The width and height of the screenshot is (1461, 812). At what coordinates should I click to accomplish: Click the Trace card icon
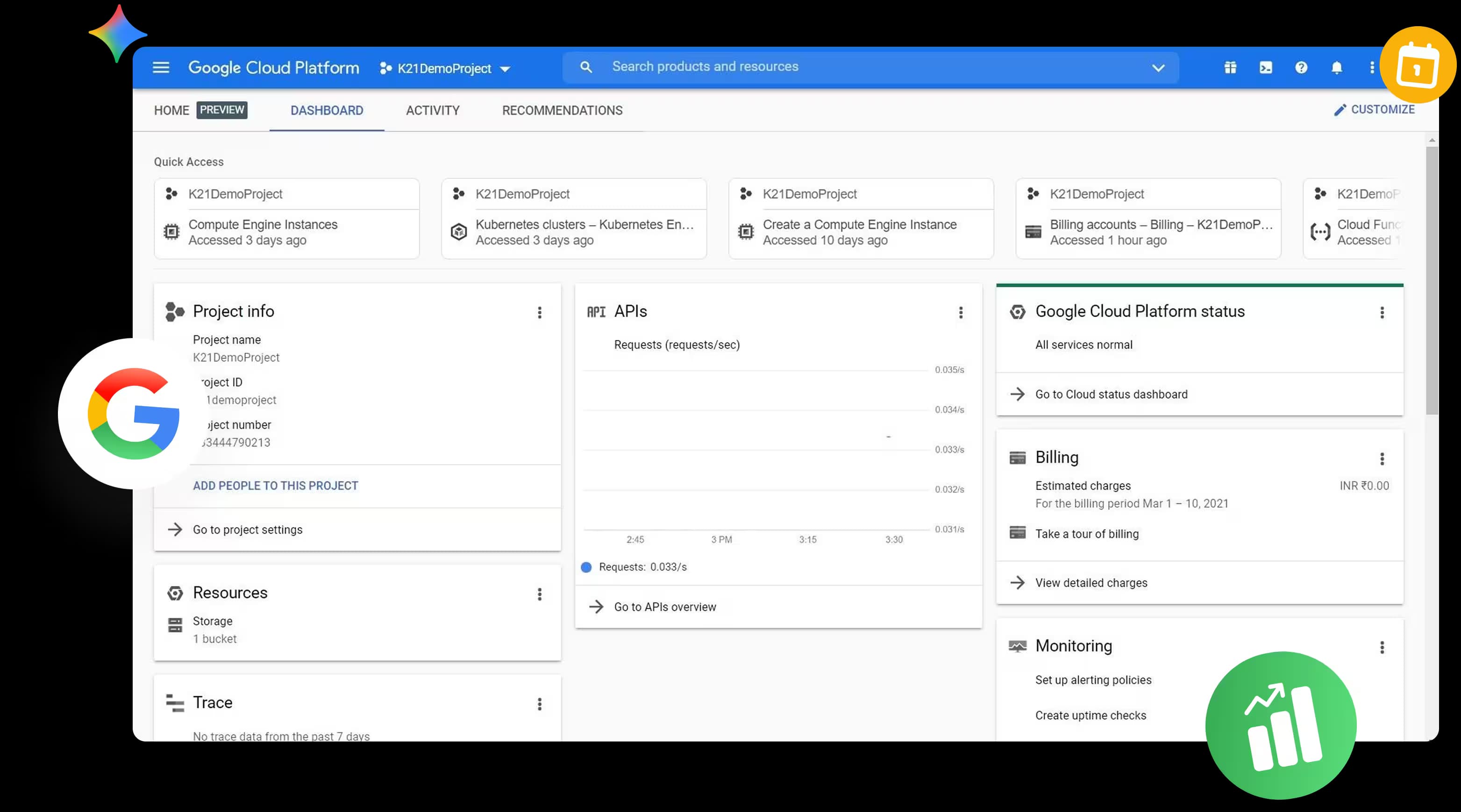pos(175,703)
